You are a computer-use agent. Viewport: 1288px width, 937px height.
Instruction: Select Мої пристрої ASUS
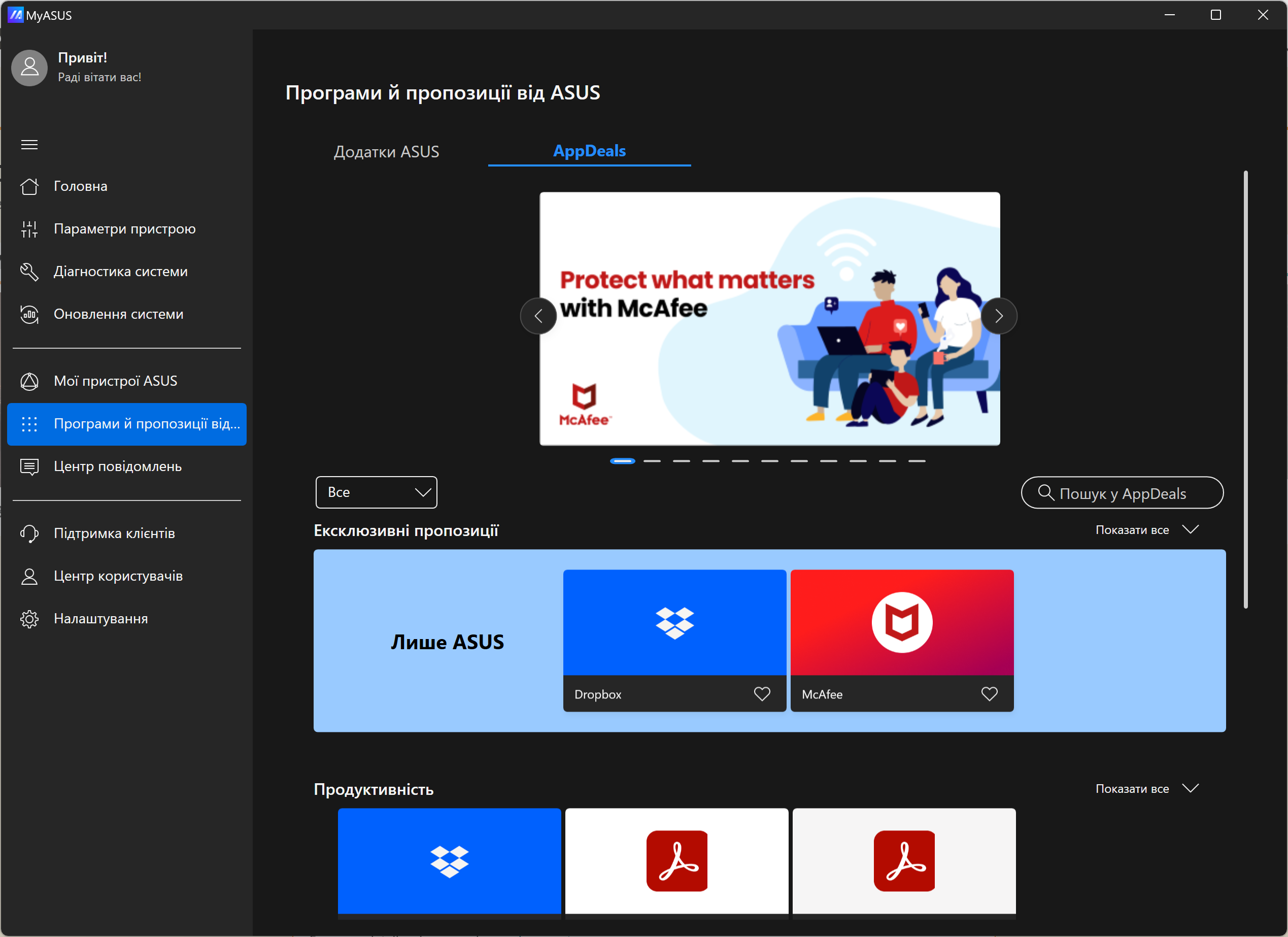(127, 381)
